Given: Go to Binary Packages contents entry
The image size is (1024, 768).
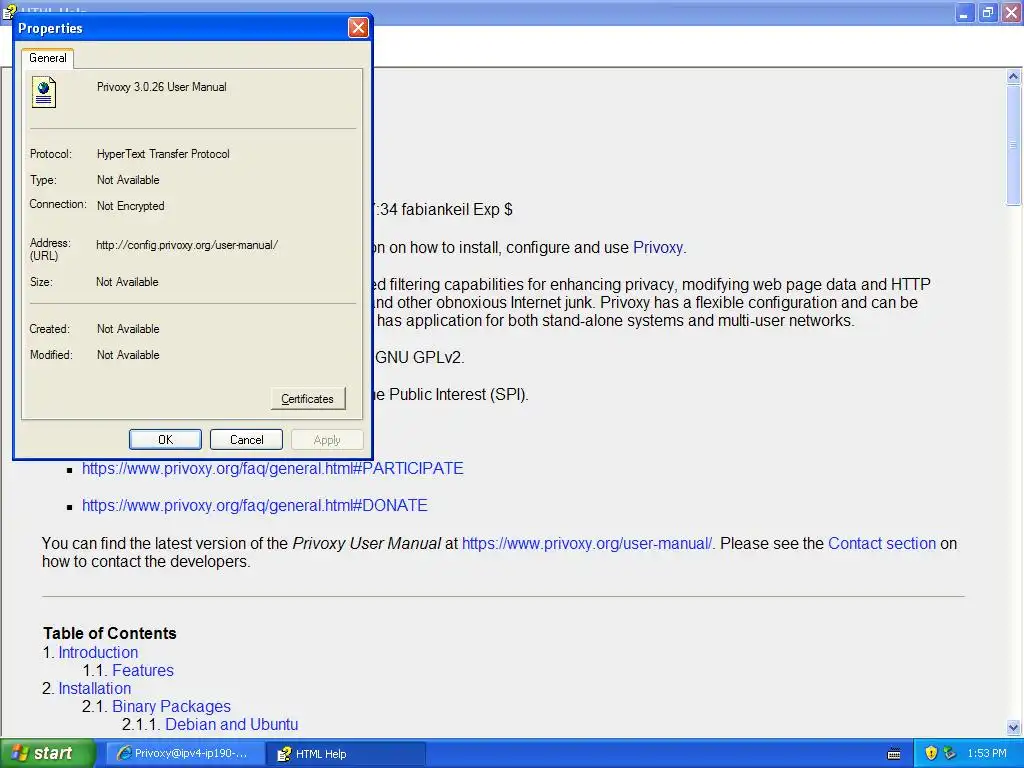Looking at the screenshot, I should (x=171, y=706).
